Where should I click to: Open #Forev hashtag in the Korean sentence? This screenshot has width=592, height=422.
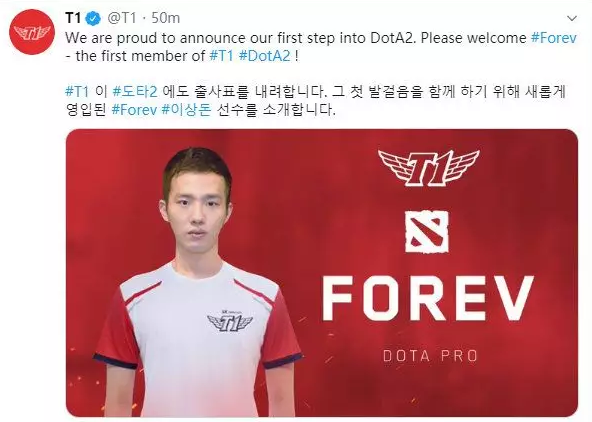(134, 110)
